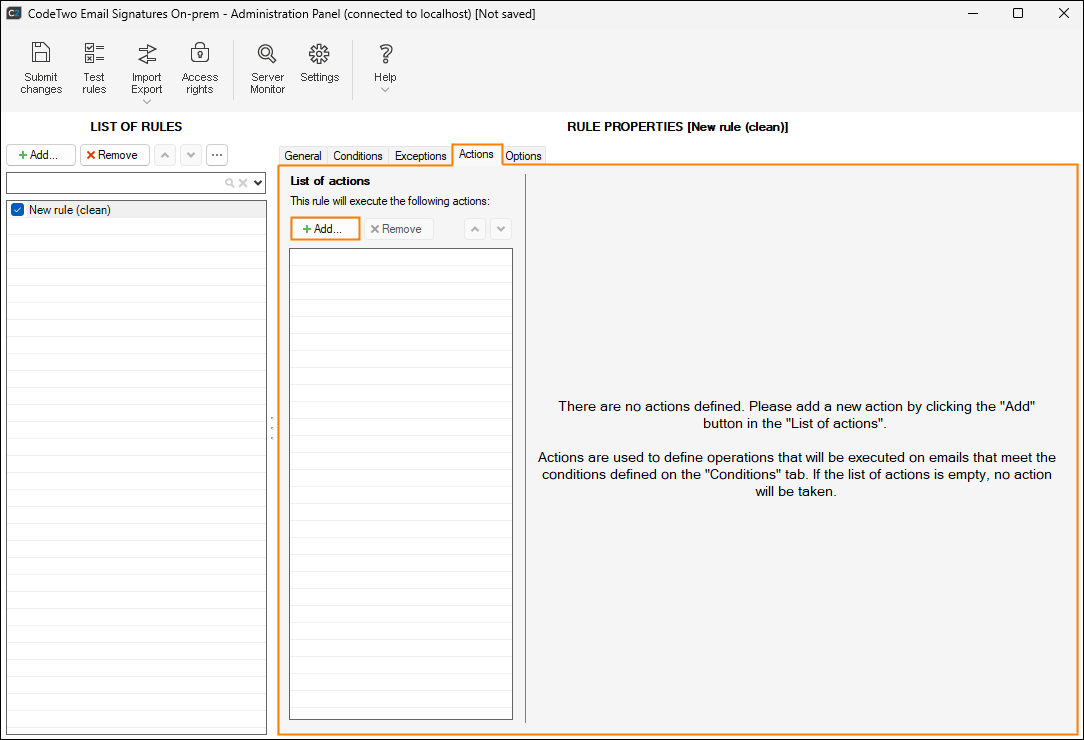Click Remove in the List of Rules
Image resolution: width=1084 pixels, height=740 pixels.
[x=115, y=155]
